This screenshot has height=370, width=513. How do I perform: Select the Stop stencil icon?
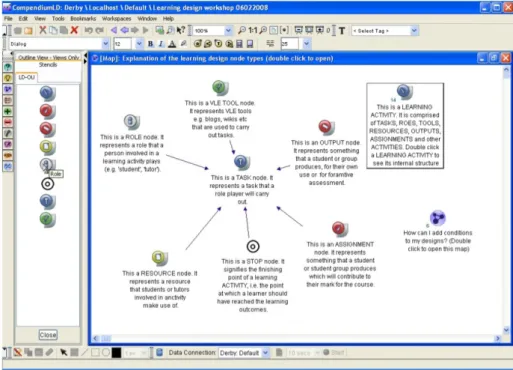click(x=47, y=184)
